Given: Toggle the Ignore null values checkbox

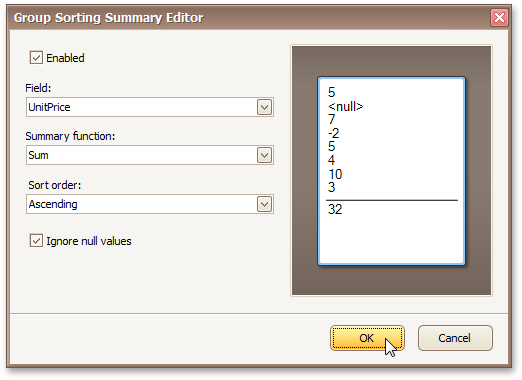Looking at the screenshot, I should pyautogui.click(x=36, y=241).
